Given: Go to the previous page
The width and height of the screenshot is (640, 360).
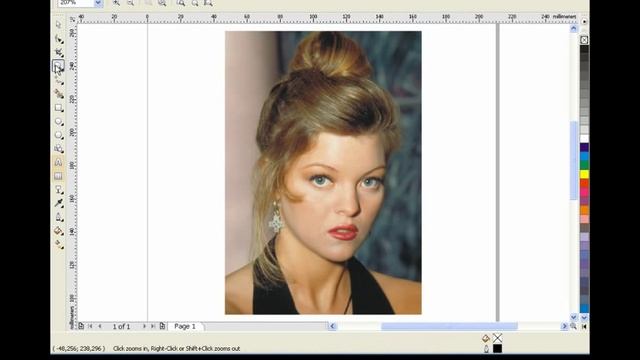Looking at the screenshot, I should (100, 326).
